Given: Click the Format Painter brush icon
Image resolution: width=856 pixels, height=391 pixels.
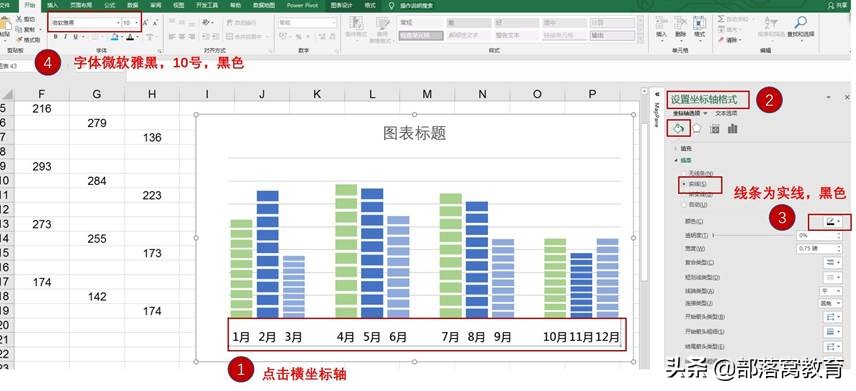Looking at the screenshot, I should coord(19,39).
